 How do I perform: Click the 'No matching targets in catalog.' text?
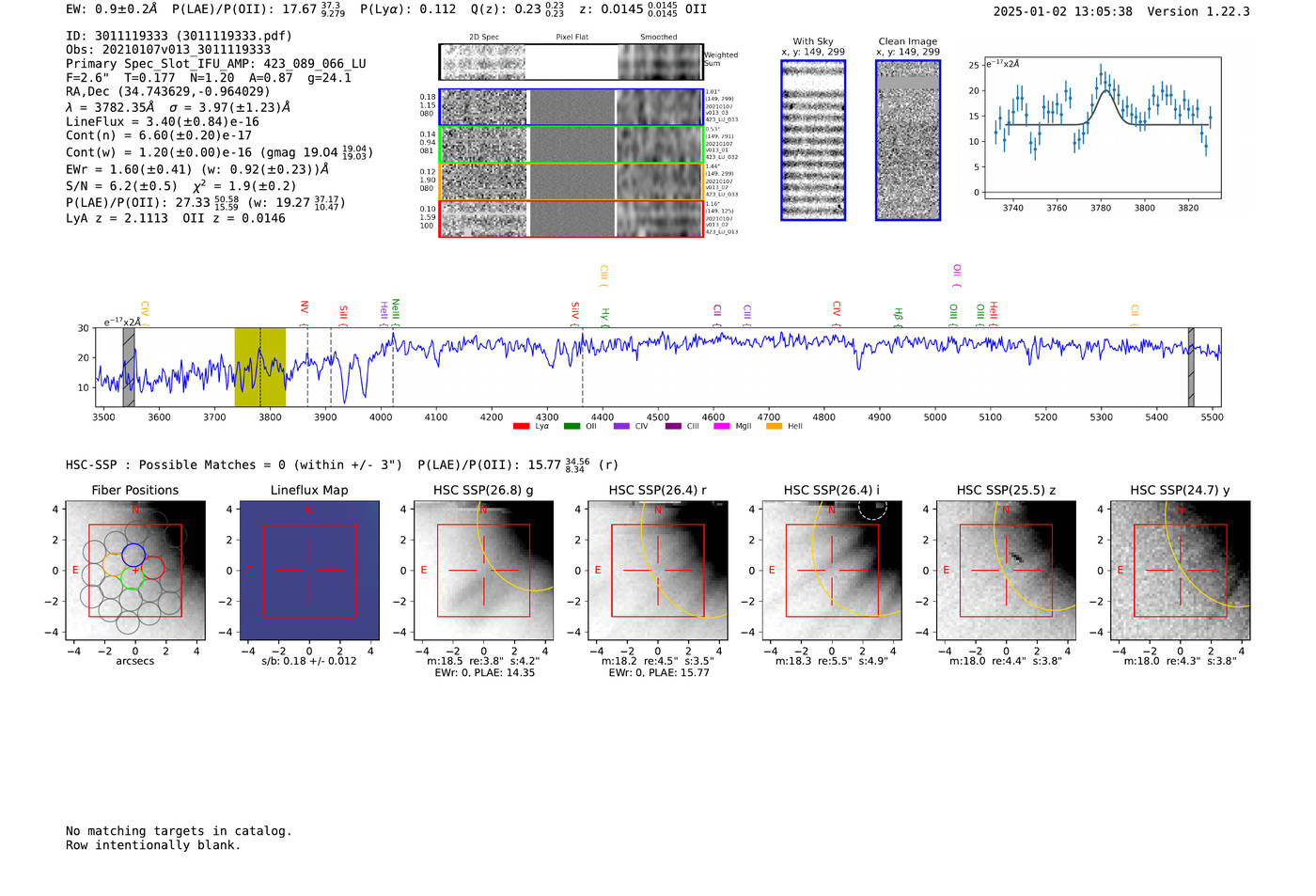coord(179,831)
